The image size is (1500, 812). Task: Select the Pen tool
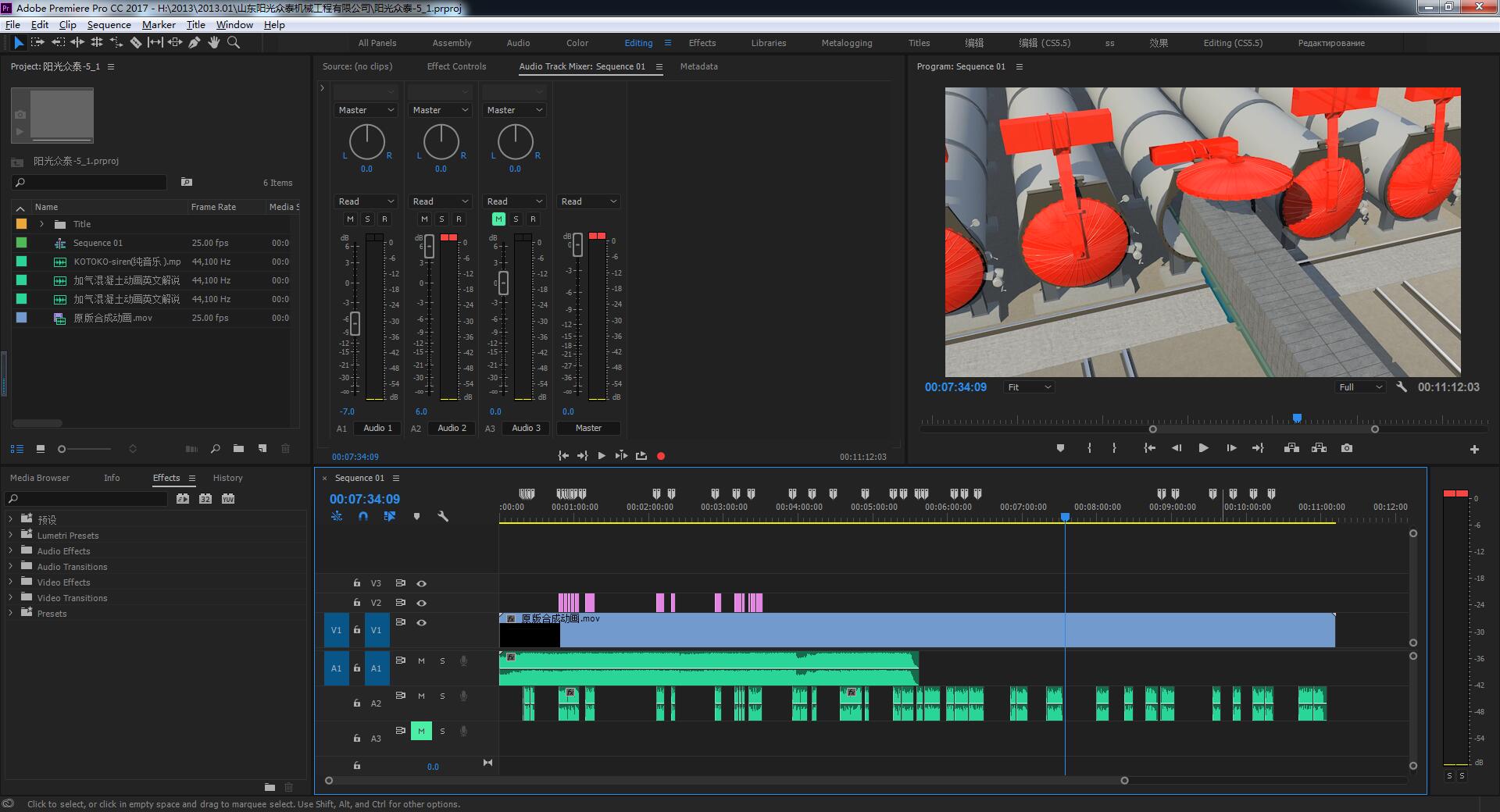(195, 43)
